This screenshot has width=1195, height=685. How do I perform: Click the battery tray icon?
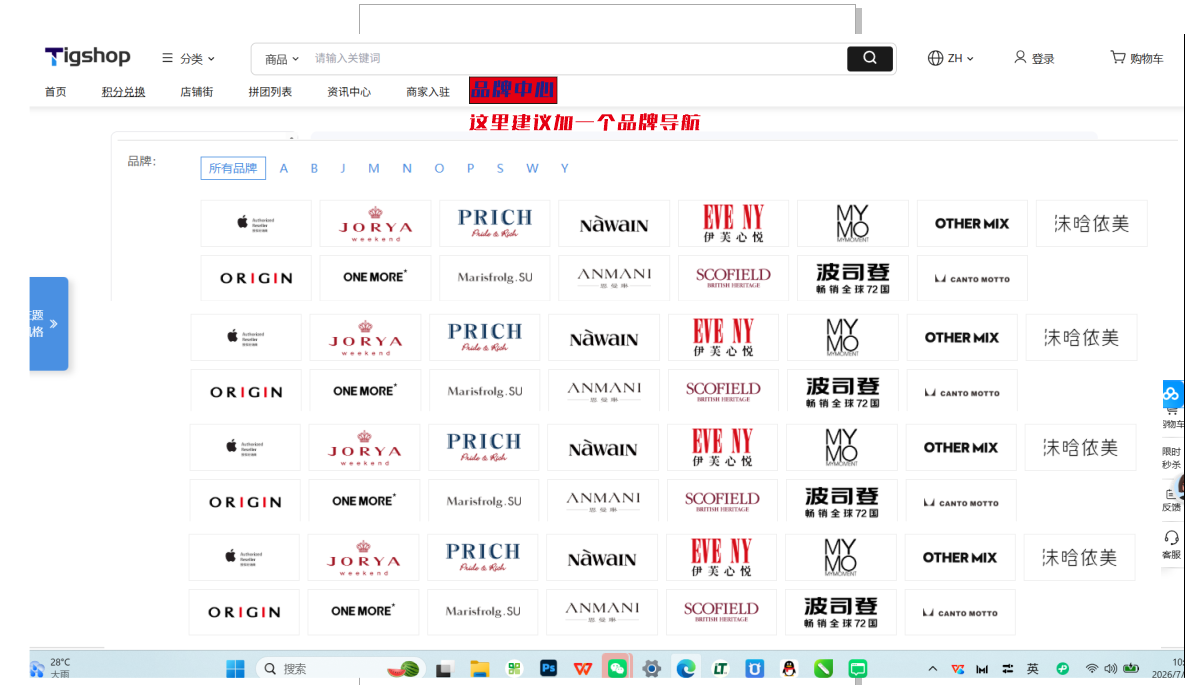pyautogui.click(x=1131, y=669)
